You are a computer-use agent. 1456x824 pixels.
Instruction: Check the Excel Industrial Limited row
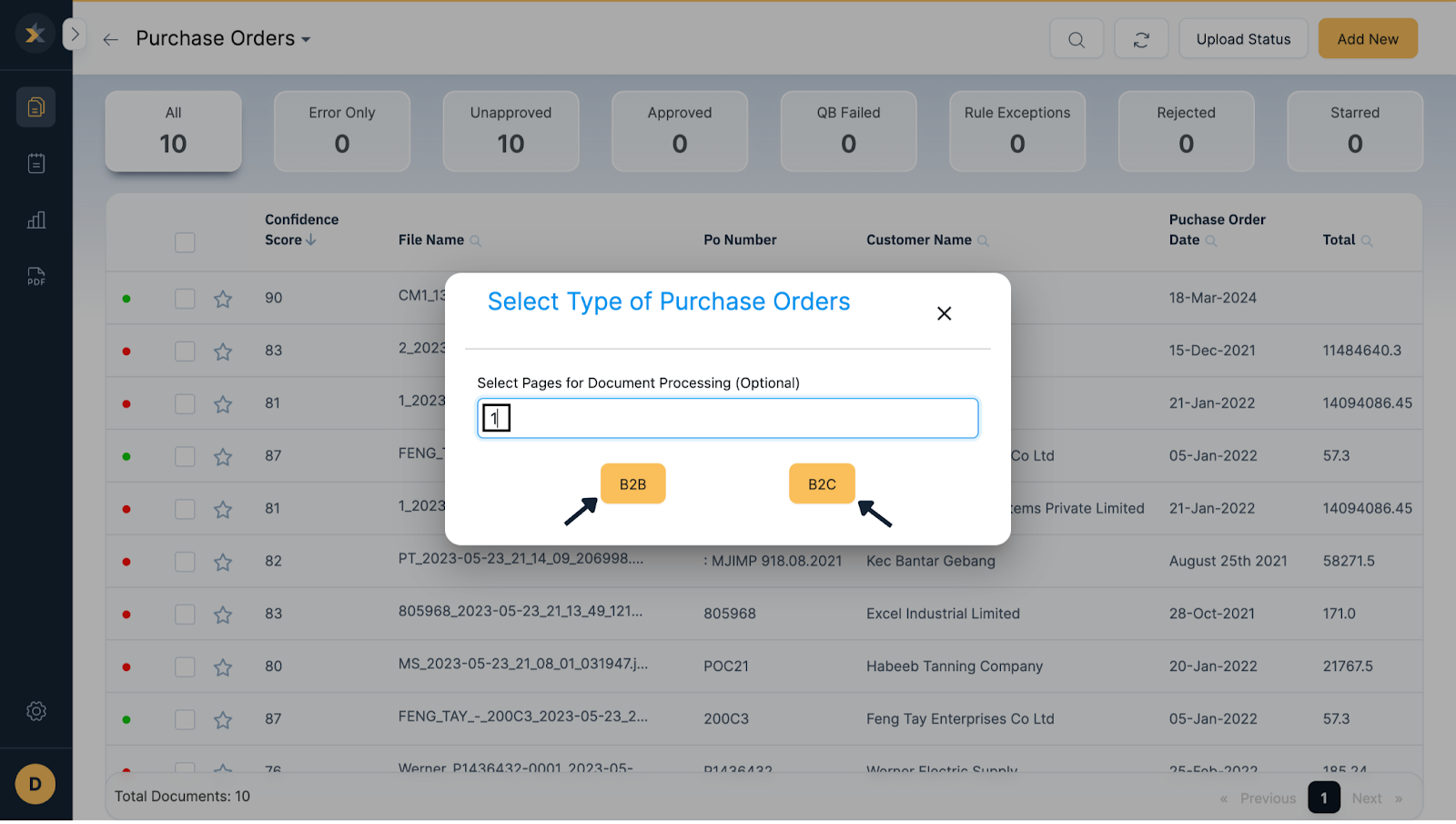tap(185, 615)
